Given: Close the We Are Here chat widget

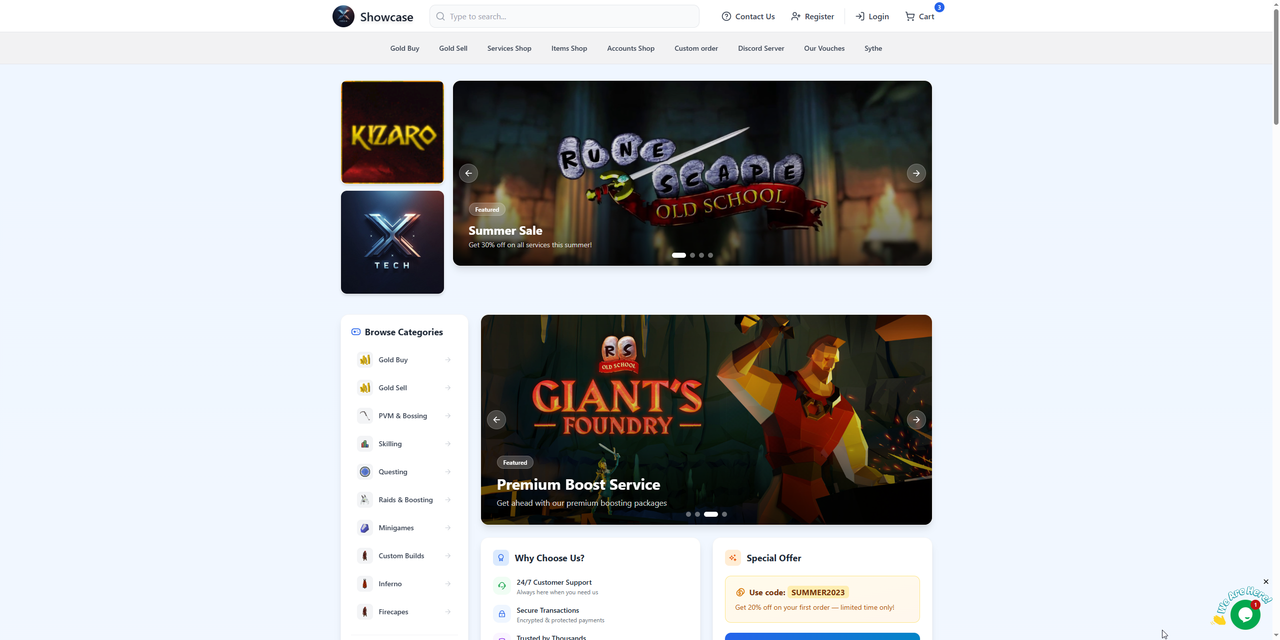Looking at the screenshot, I should [1266, 582].
